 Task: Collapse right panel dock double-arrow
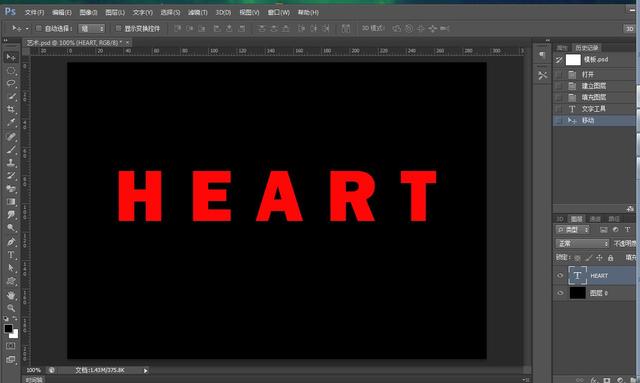pyautogui.click(x=547, y=40)
